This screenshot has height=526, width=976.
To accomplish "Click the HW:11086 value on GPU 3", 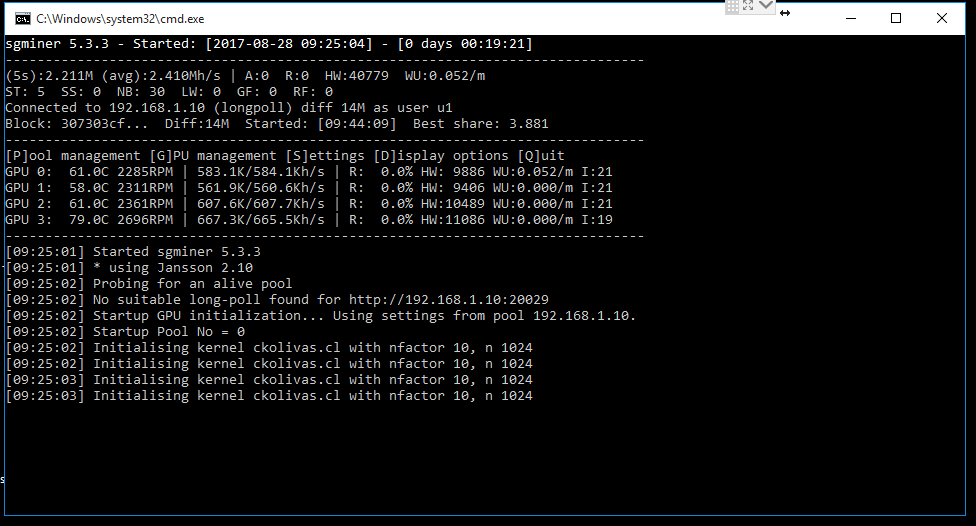I will point(453,220).
